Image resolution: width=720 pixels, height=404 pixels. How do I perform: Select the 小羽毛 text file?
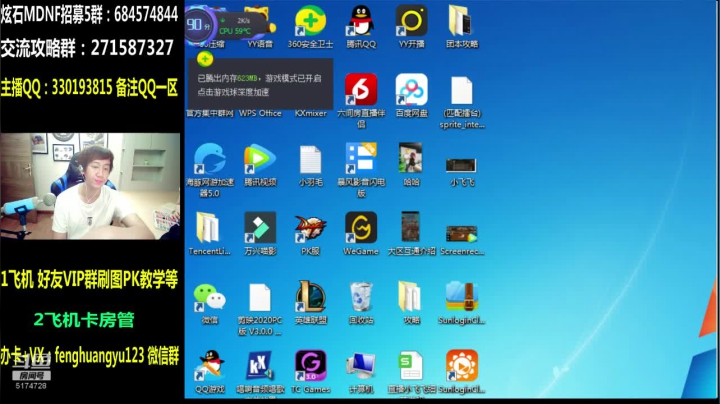310,165
